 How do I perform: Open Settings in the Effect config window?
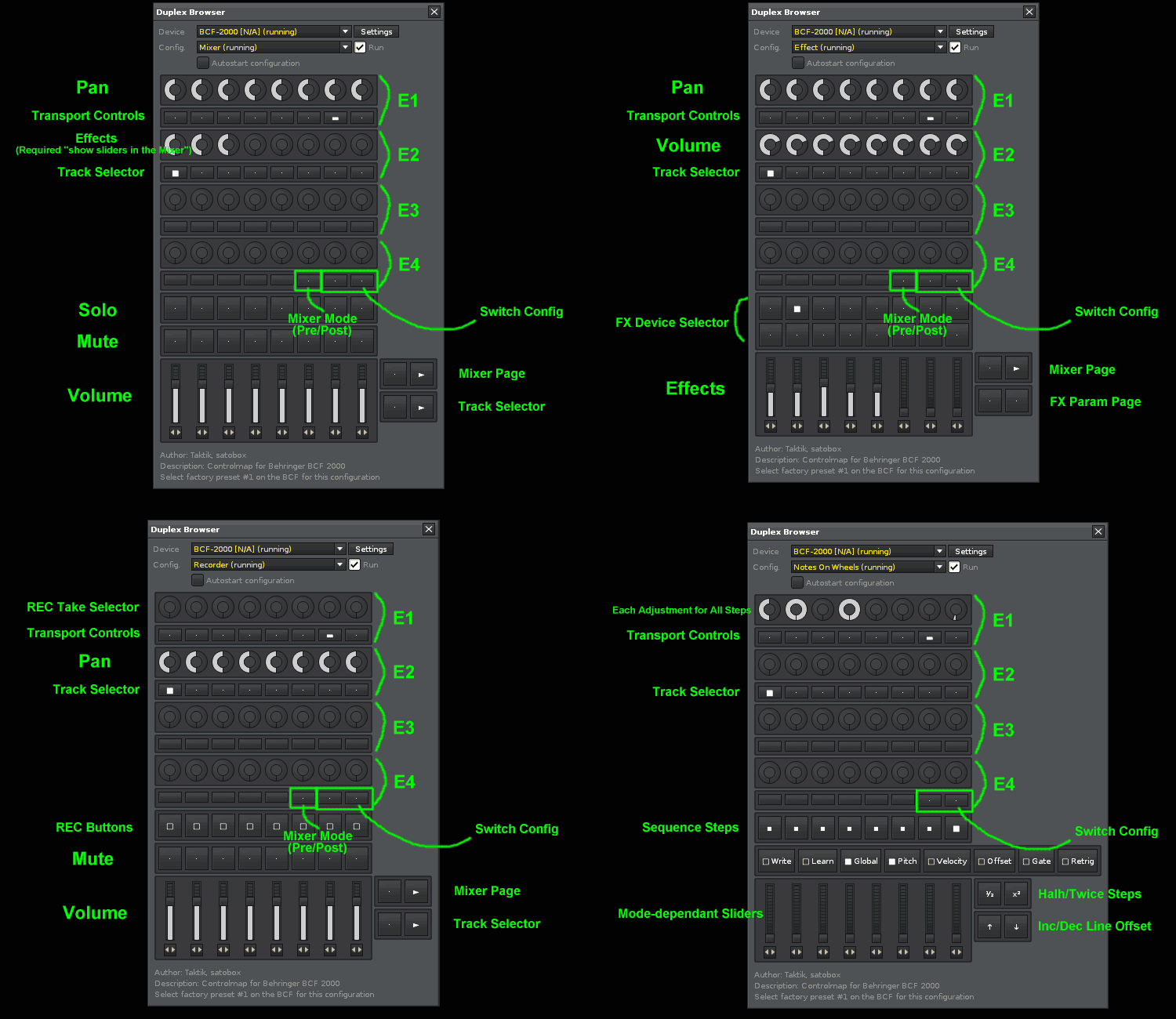(971, 31)
